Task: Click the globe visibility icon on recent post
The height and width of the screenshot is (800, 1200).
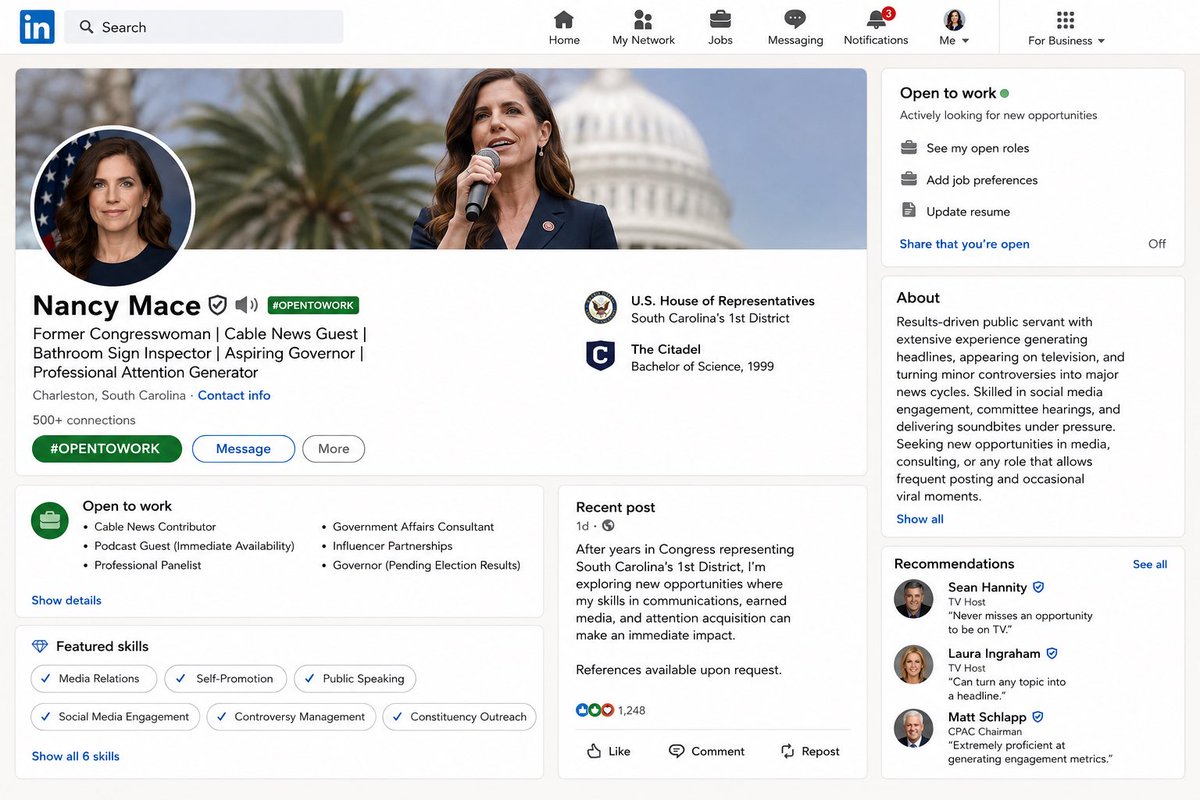Action: [608, 526]
